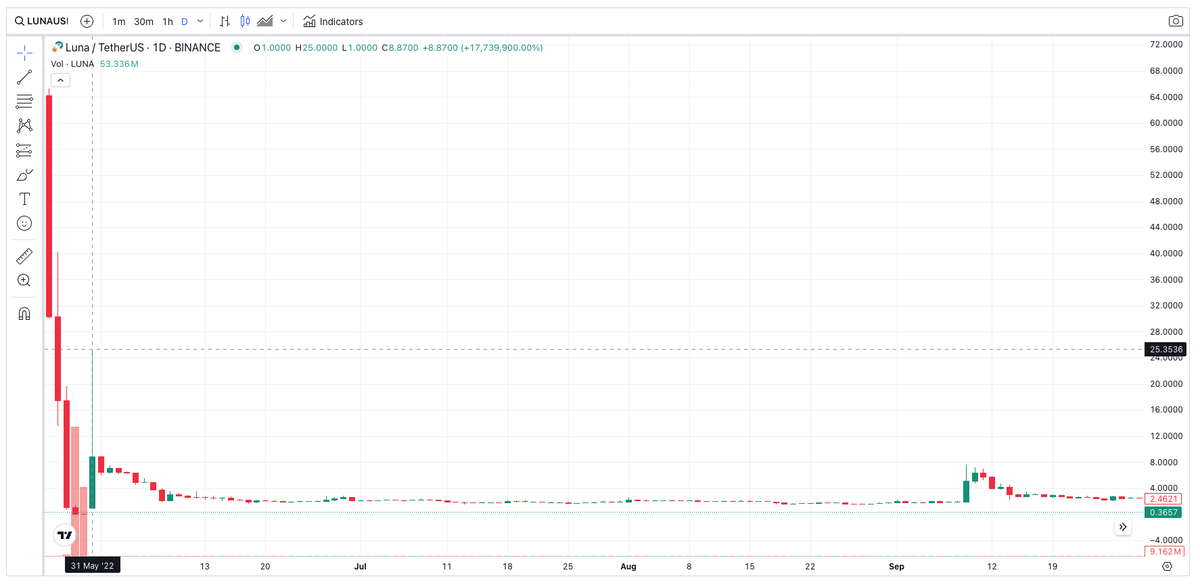Click the Jul date axis label
The height and width of the screenshot is (587, 1200).
360,567
